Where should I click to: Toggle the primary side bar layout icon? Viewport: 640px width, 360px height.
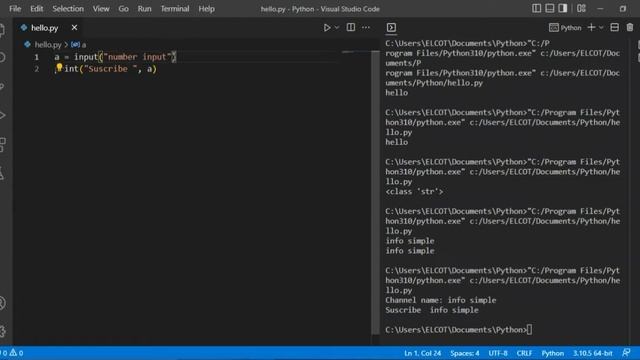point(537,8)
